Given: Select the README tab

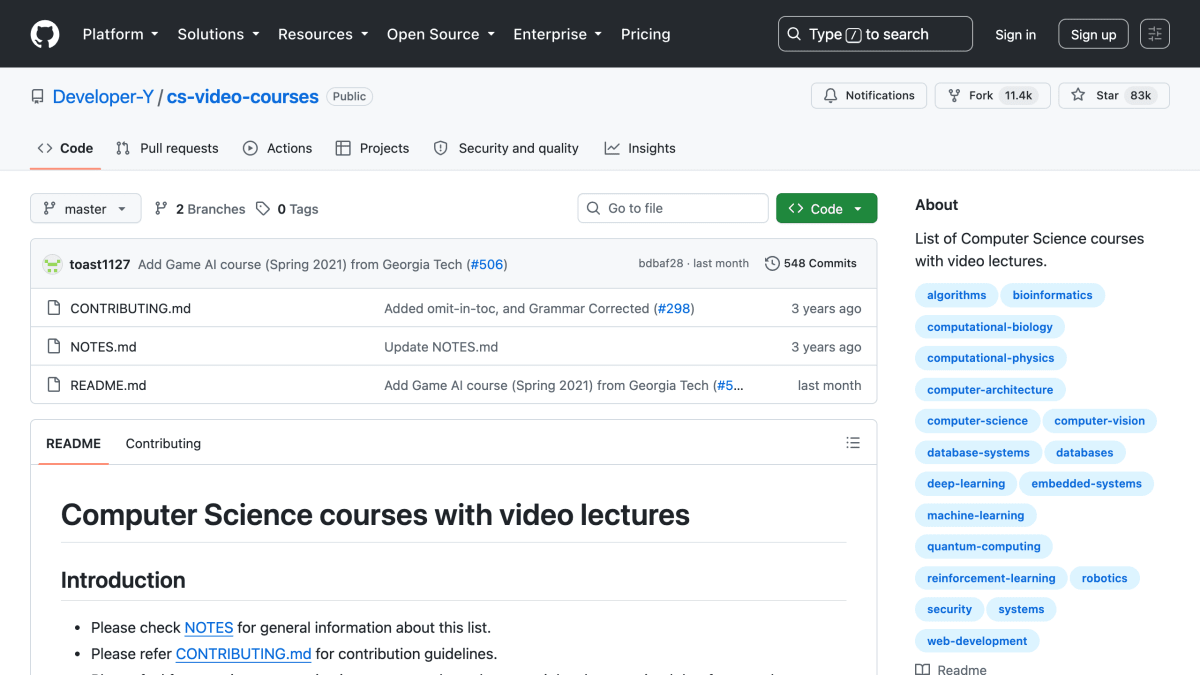Looking at the screenshot, I should click(x=73, y=443).
